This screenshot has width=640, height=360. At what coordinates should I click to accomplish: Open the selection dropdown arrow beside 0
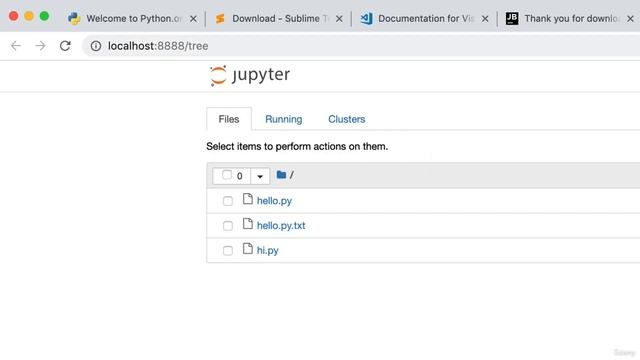(260, 176)
